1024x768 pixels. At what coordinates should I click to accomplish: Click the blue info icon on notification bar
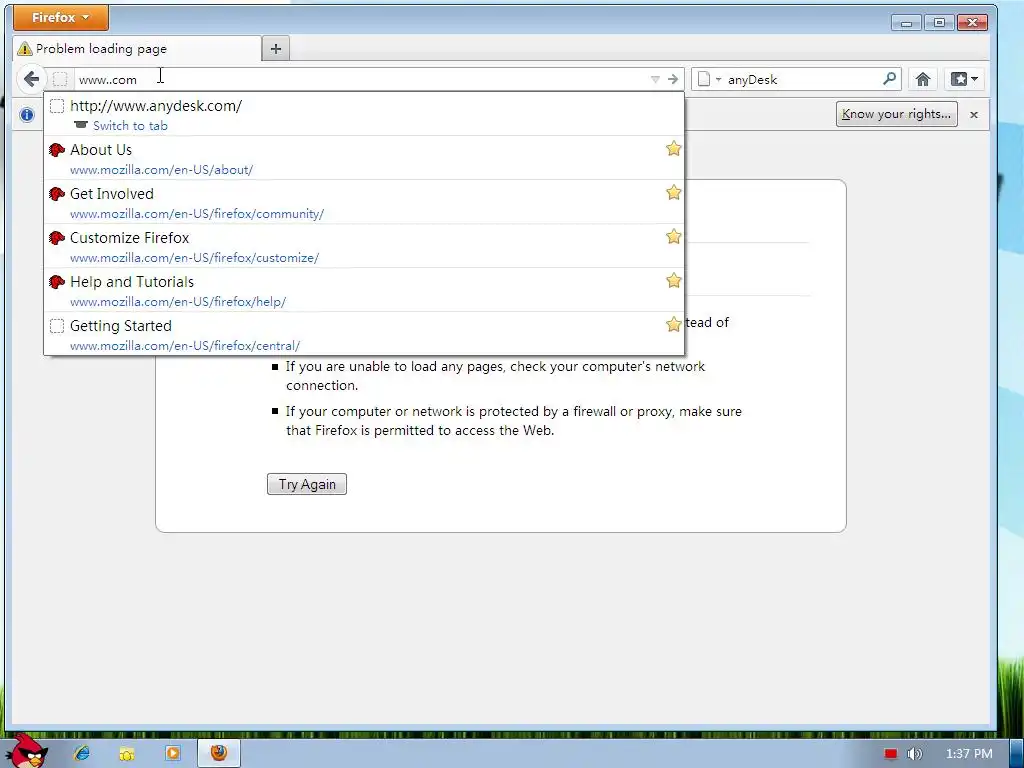(27, 115)
